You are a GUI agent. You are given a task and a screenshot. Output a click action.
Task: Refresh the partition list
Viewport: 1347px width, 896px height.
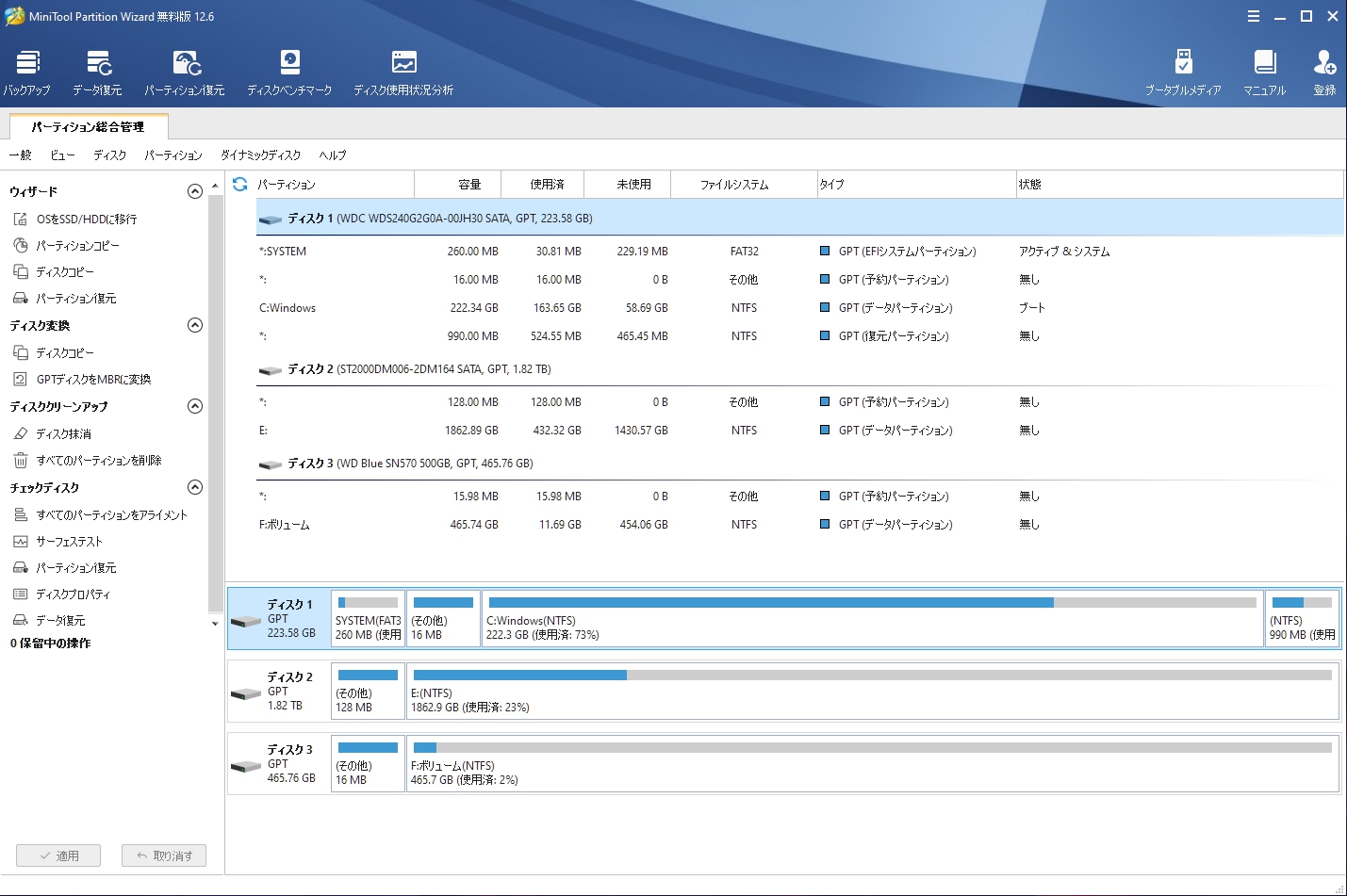pos(239,184)
